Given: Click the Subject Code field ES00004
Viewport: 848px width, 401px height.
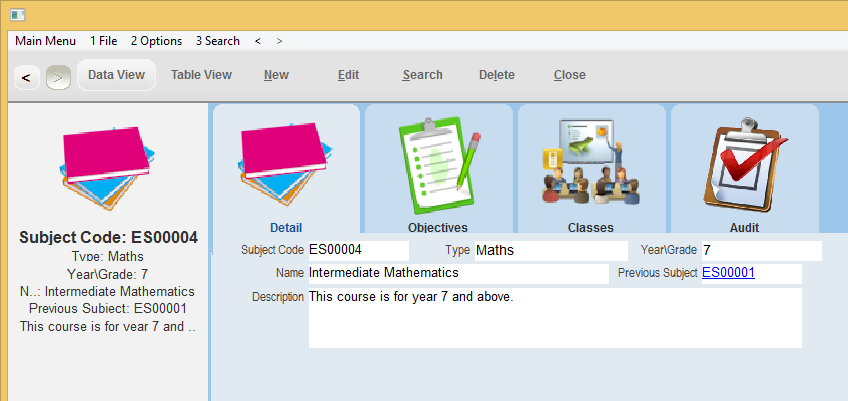Looking at the screenshot, I should (x=359, y=251).
